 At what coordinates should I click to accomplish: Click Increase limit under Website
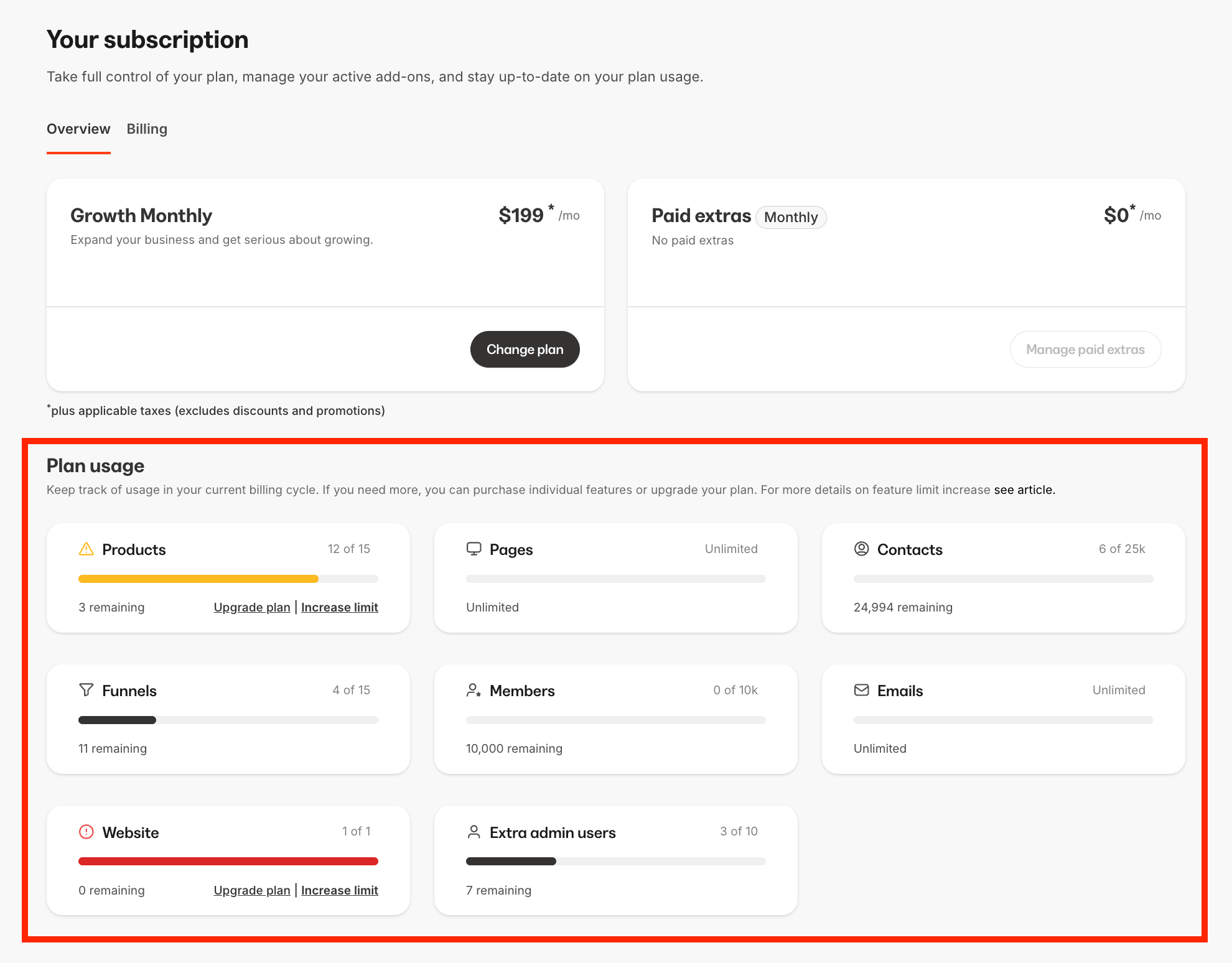(x=339, y=890)
